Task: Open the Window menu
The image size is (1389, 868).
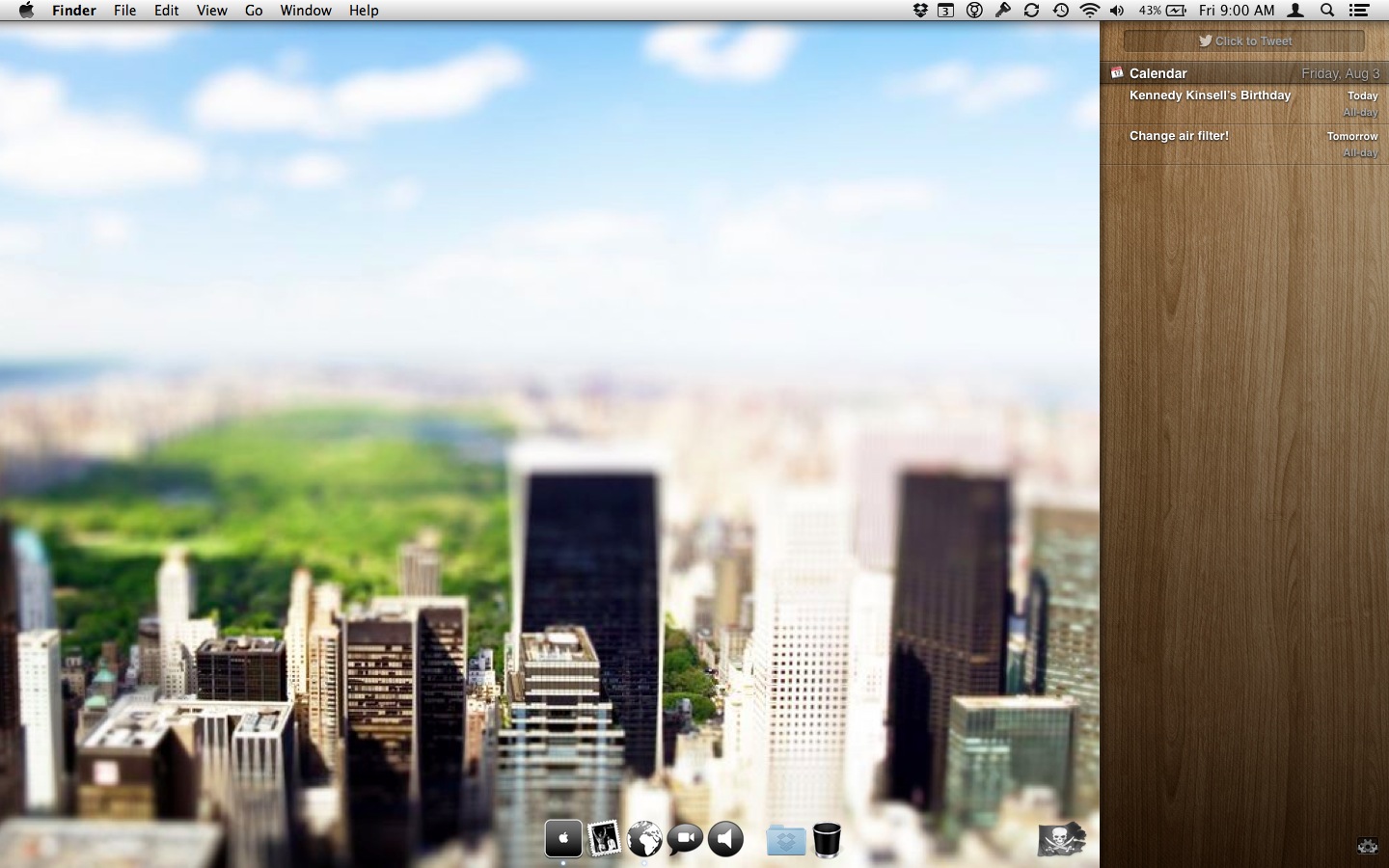Action: 306,11
